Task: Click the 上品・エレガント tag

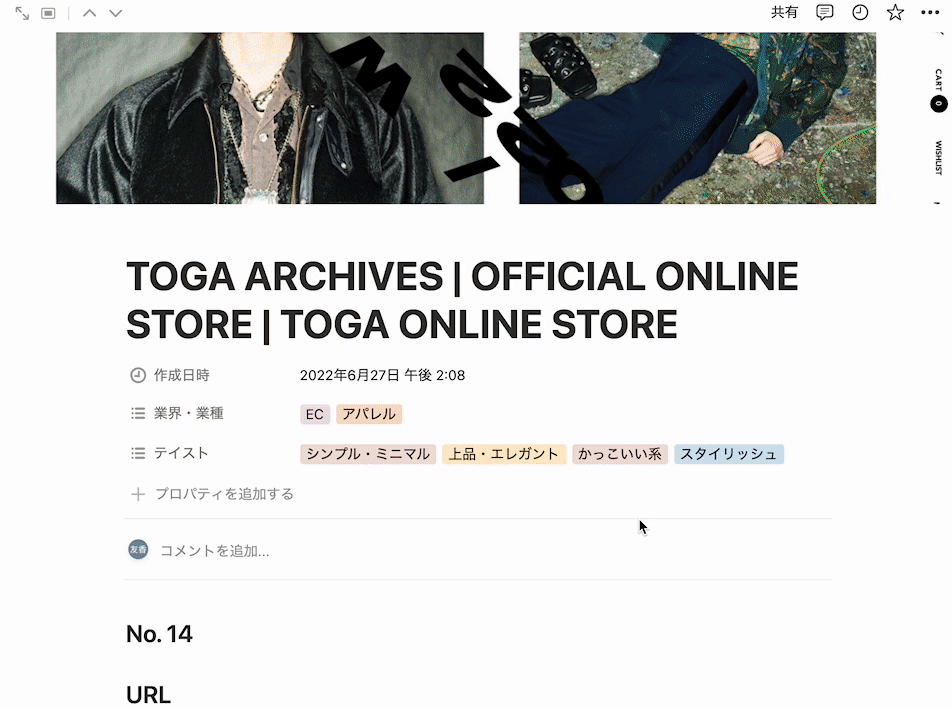Action: click(504, 454)
